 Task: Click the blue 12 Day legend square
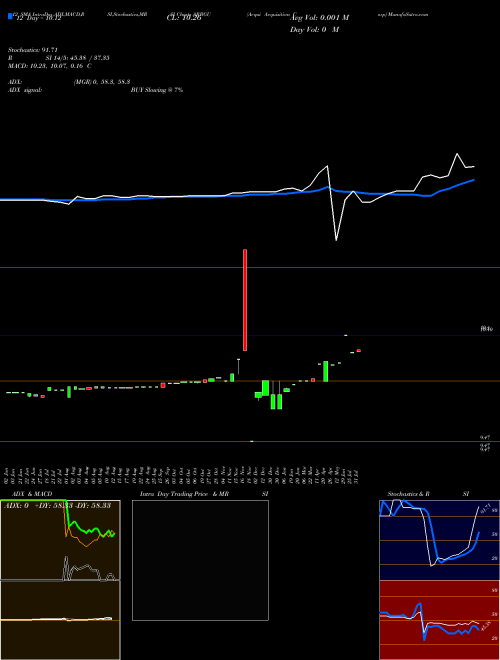[10, 16]
